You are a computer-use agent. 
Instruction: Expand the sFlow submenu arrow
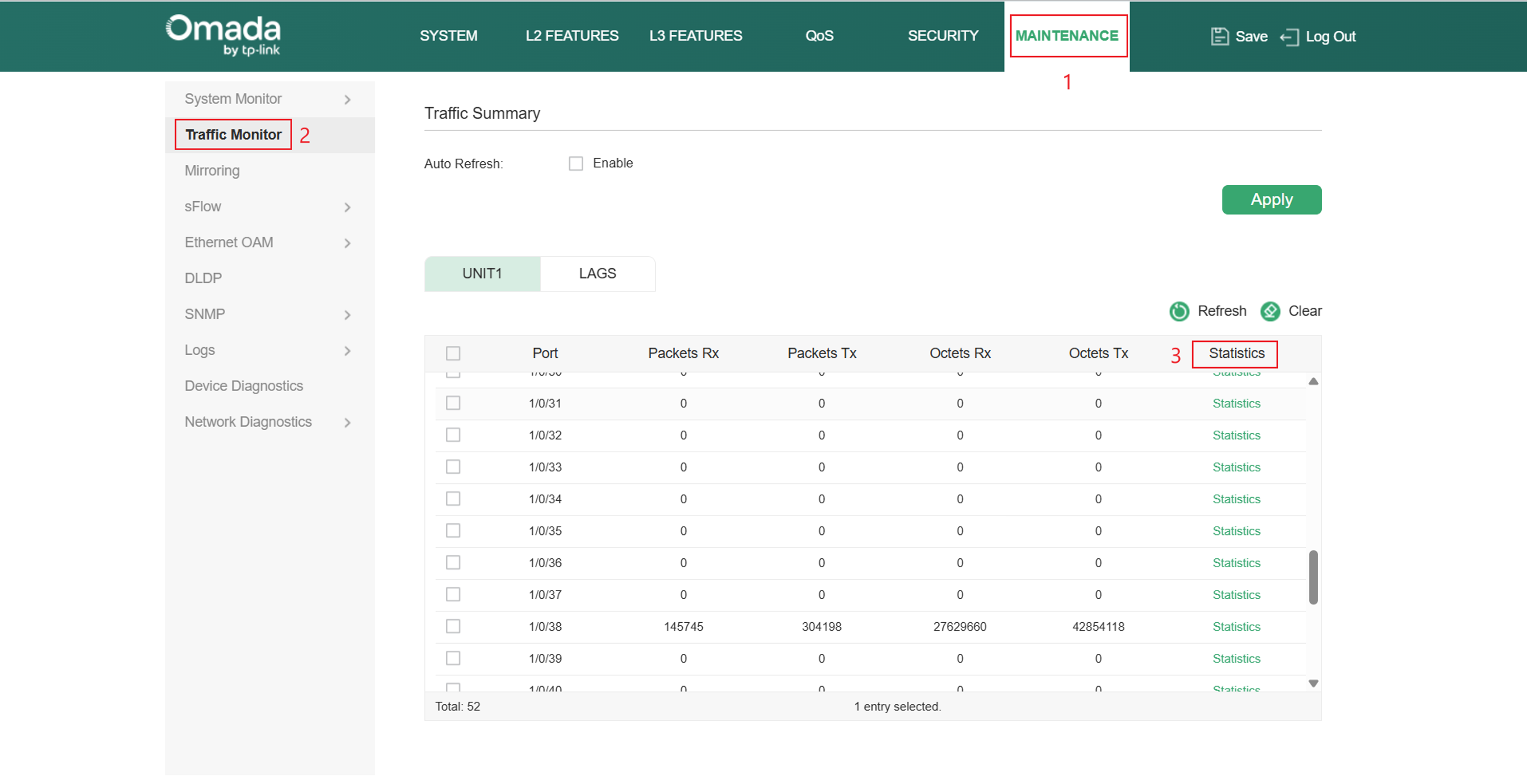pos(347,207)
